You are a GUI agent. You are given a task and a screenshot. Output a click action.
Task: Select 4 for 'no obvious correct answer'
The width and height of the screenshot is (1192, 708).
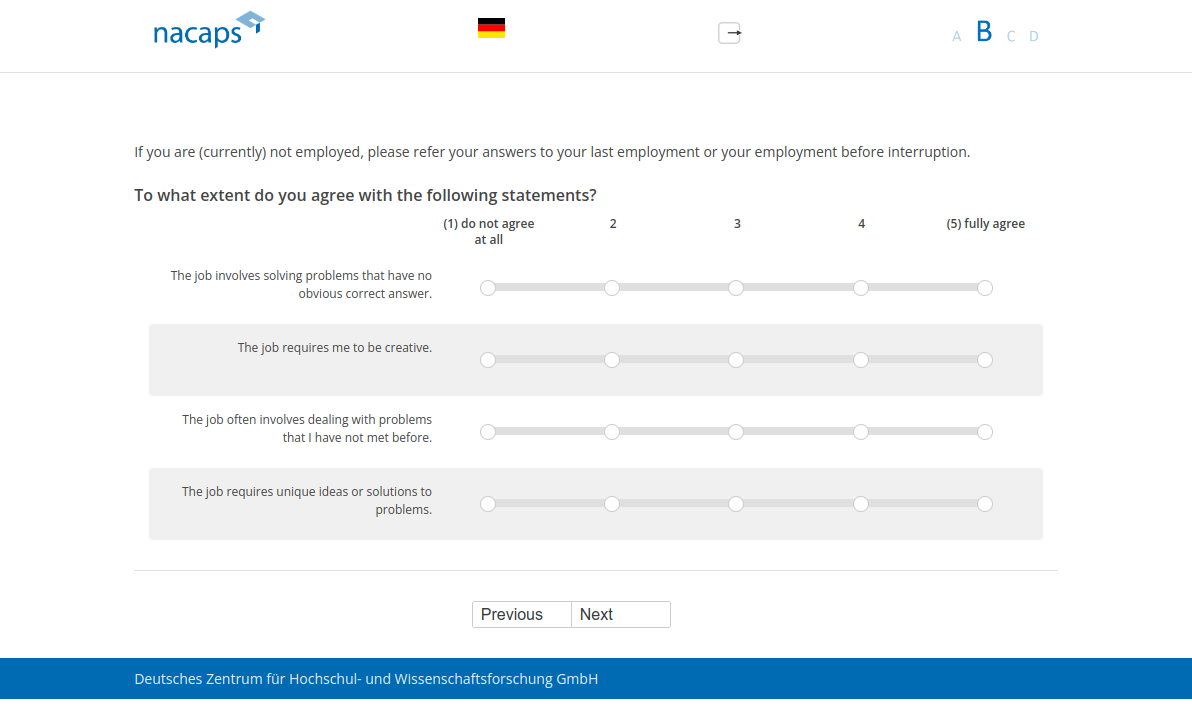coord(861,288)
